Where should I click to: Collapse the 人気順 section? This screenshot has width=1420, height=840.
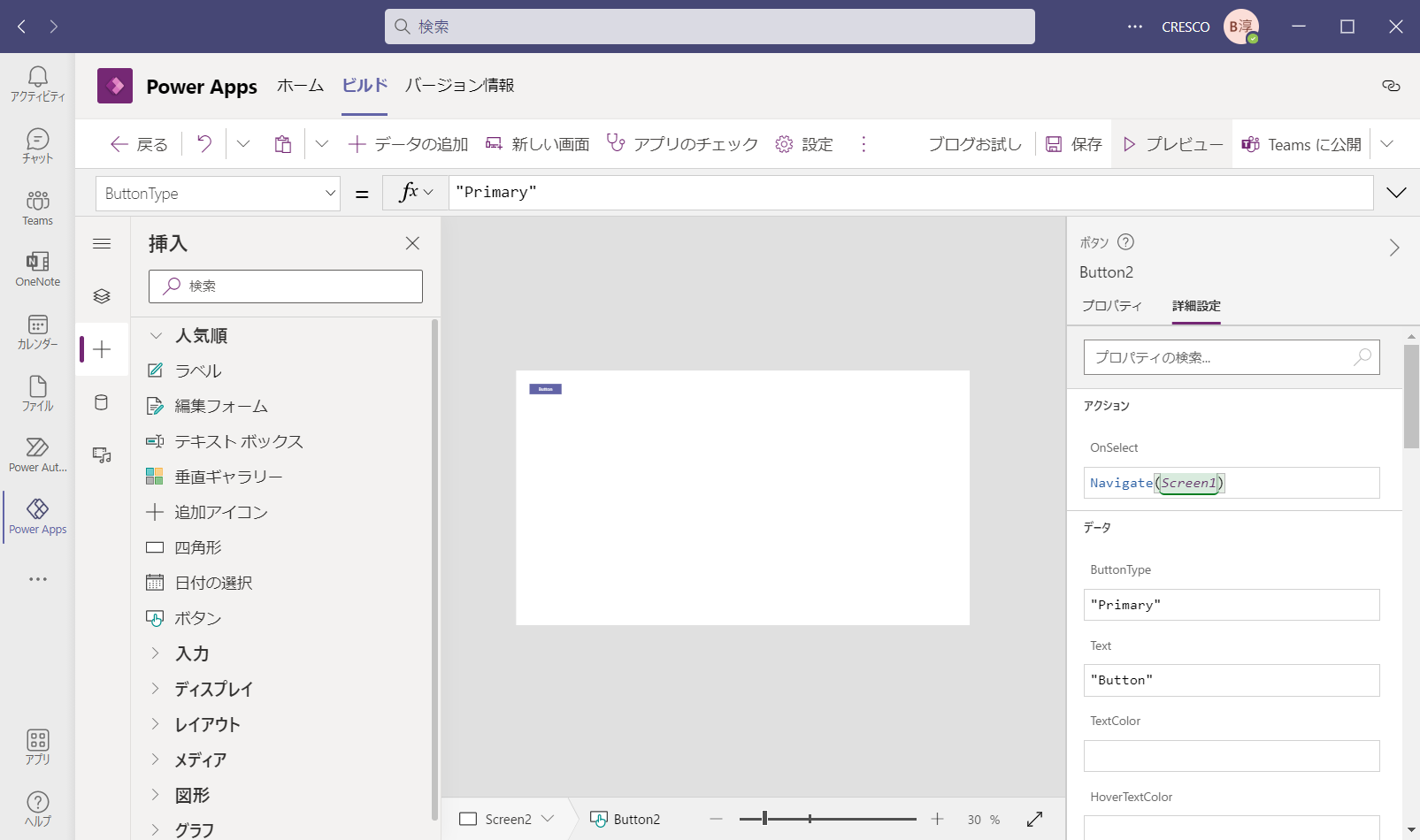click(x=156, y=335)
